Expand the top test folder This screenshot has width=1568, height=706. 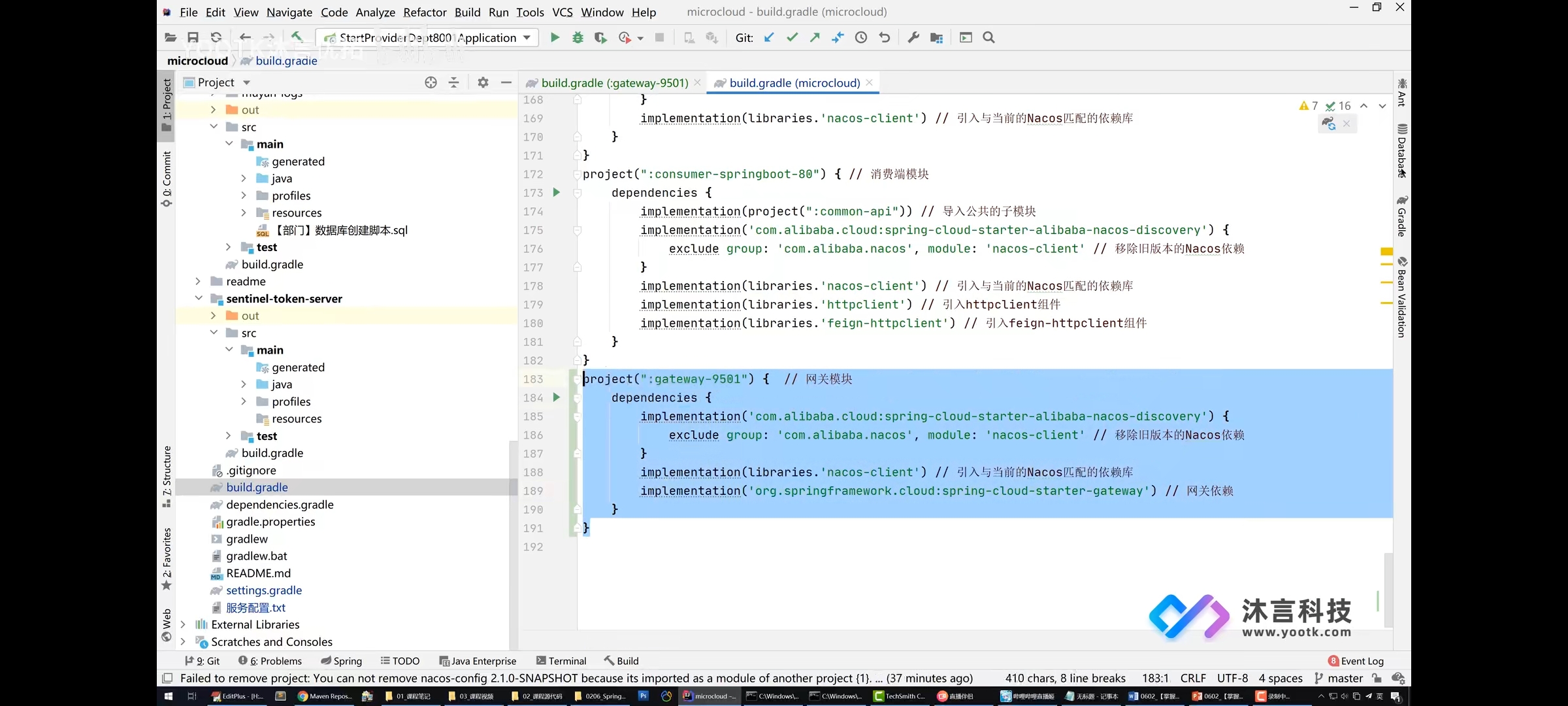click(x=228, y=247)
